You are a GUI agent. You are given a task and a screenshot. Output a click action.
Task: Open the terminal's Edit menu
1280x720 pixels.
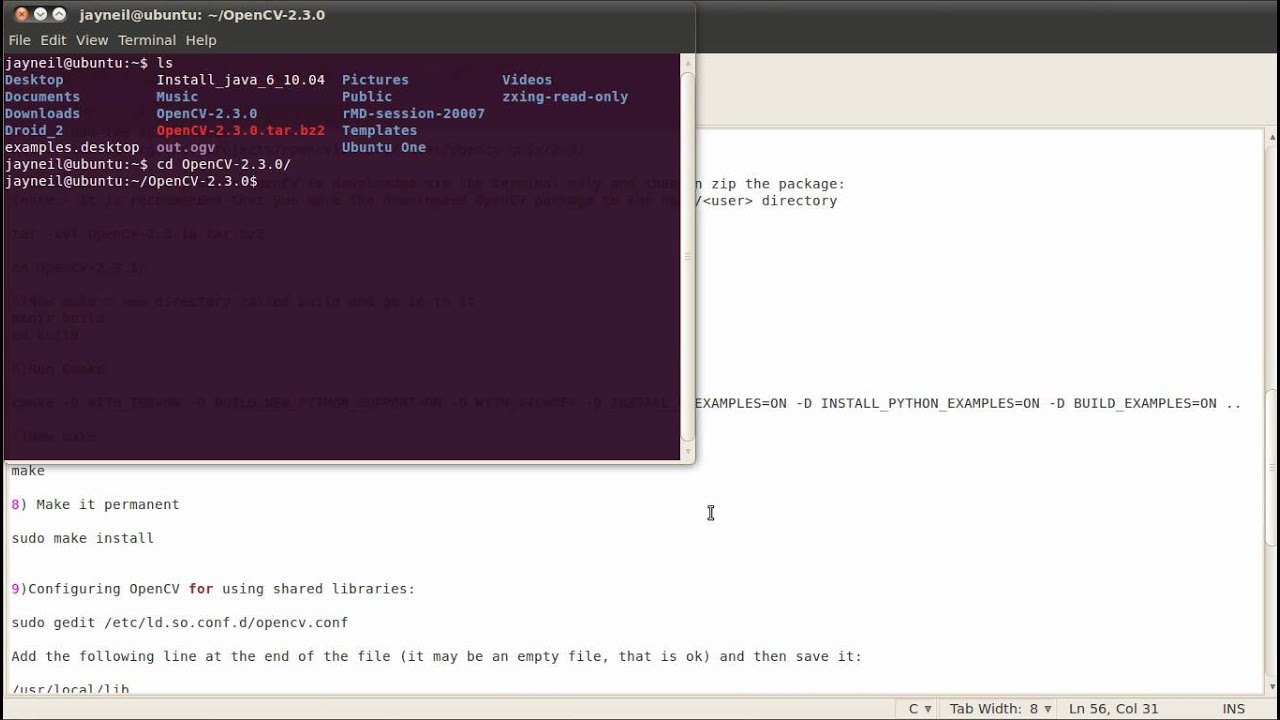[x=53, y=40]
